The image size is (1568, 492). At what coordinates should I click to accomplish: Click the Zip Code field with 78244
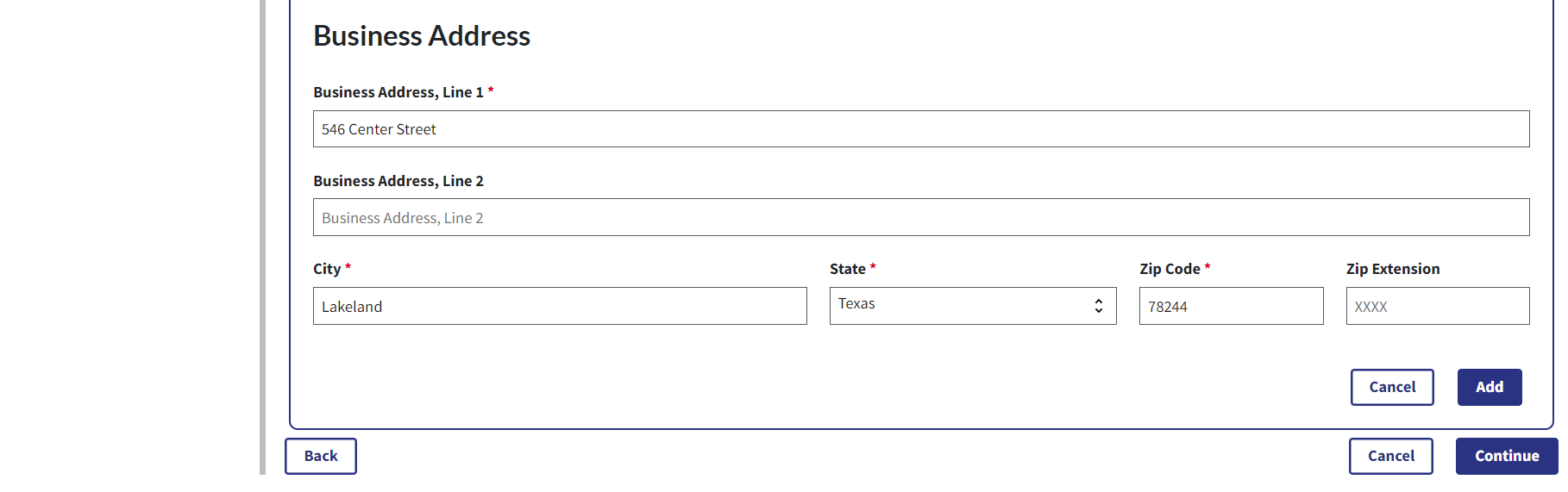1230,307
